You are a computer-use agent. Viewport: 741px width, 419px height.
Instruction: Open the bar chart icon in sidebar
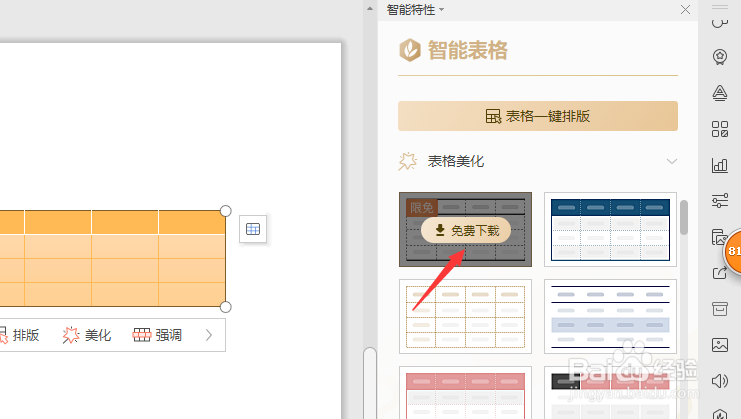coord(720,165)
